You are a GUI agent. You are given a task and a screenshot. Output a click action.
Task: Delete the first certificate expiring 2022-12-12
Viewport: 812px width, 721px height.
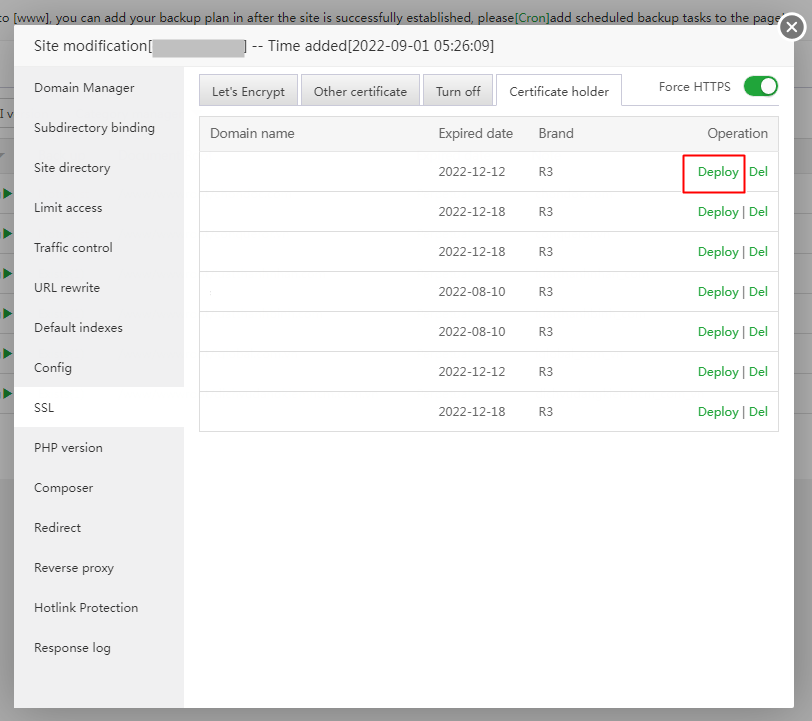[758, 172]
